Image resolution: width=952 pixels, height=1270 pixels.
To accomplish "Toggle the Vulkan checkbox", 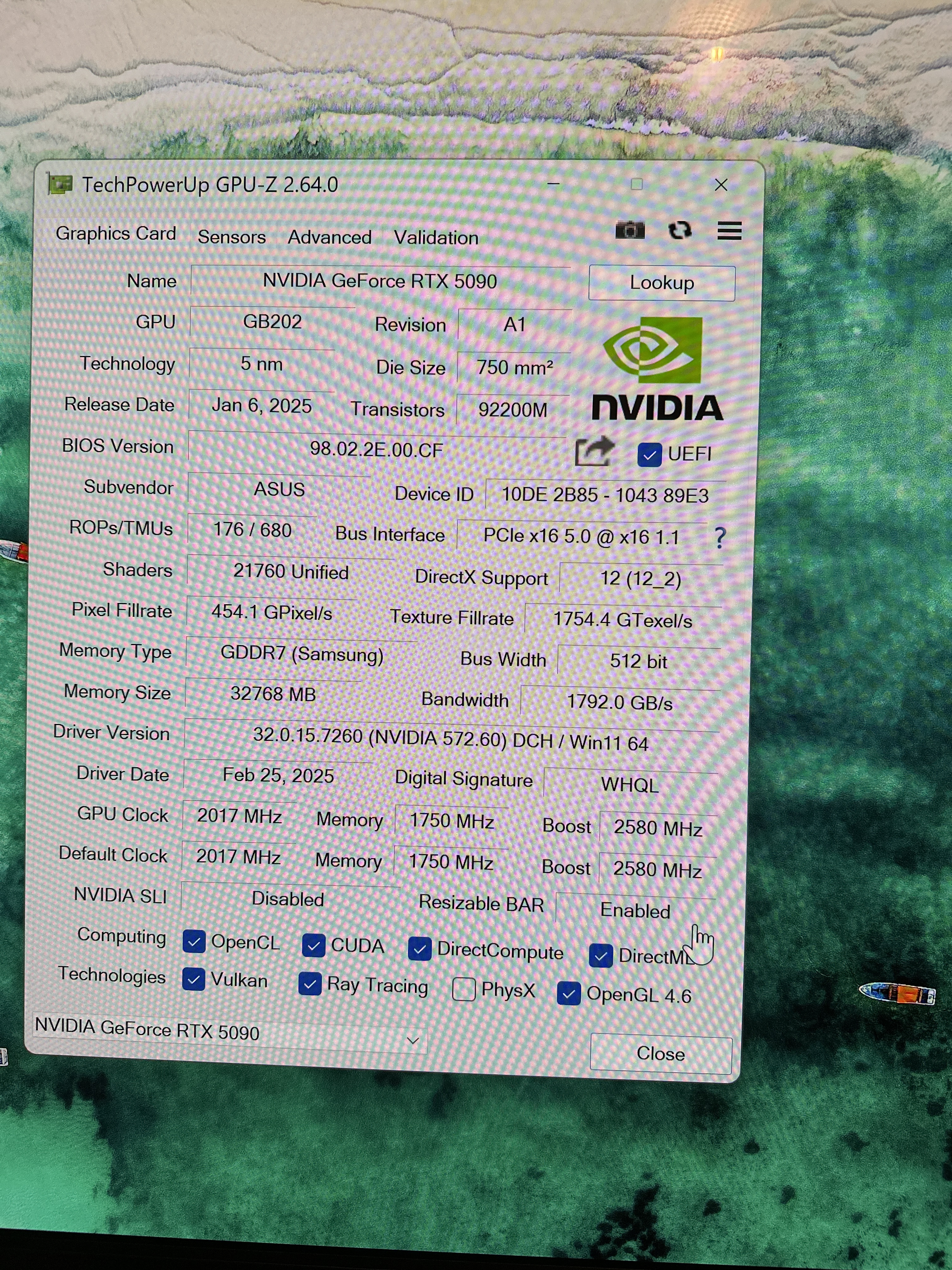I will pyautogui.click(x=193, y=979).
